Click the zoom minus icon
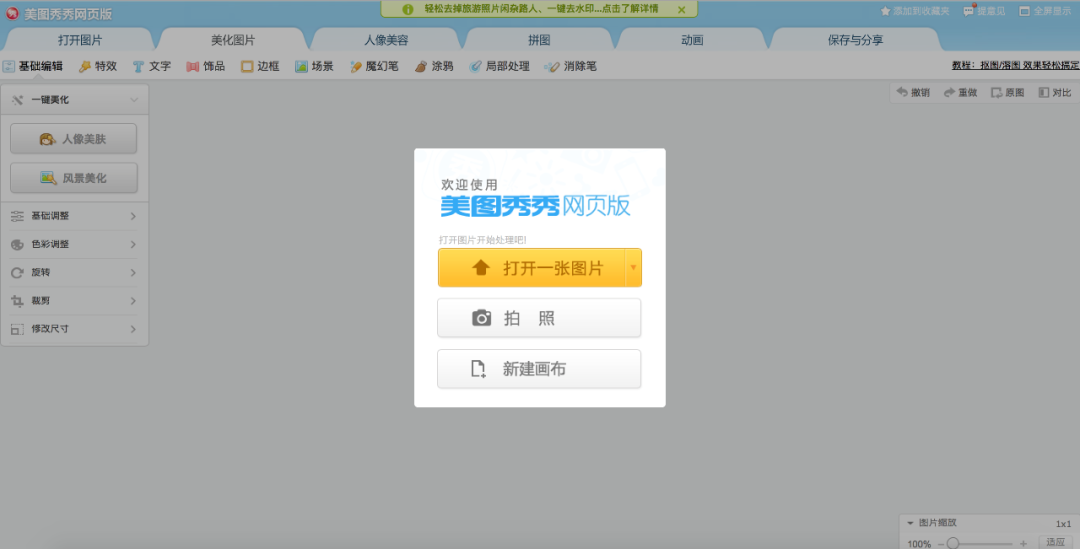 point(941,543)
